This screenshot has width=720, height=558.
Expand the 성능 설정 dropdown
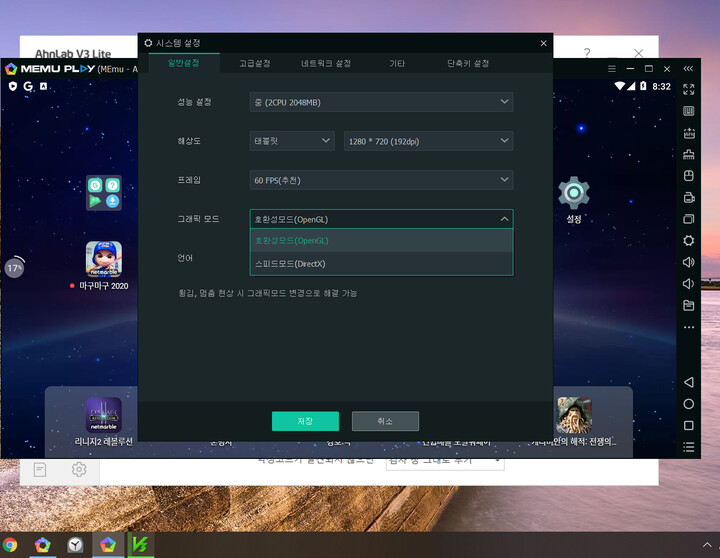tap(381, 102)
